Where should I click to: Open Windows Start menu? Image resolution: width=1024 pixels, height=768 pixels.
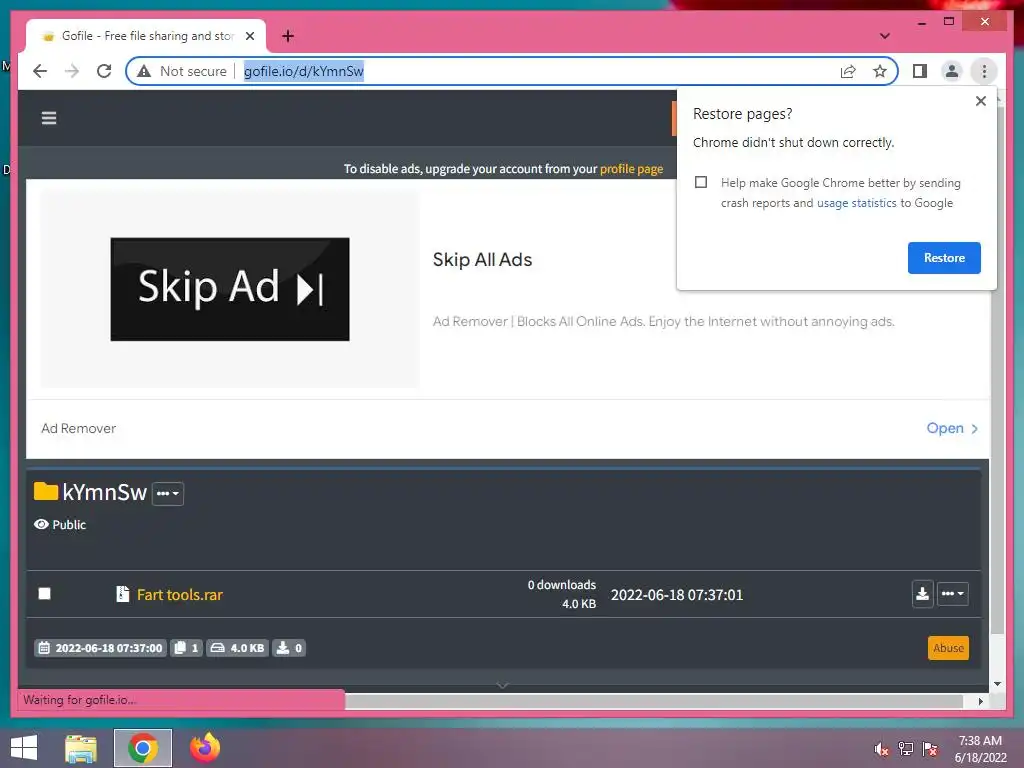click(x=24, y=748)
